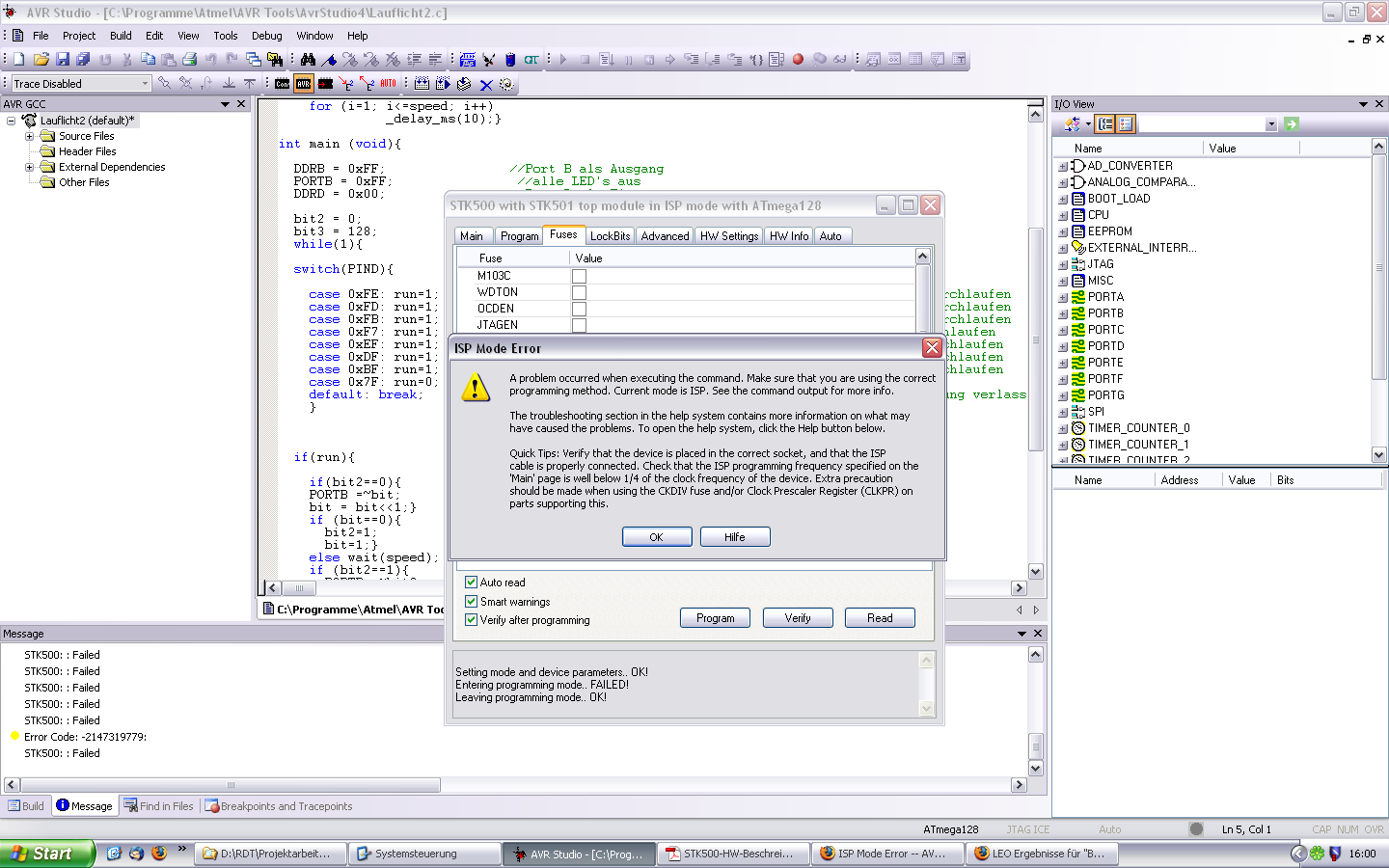Click the 'Con' connect programmer icon
This screenshot has width=1389, height=868.
[282, 84]
